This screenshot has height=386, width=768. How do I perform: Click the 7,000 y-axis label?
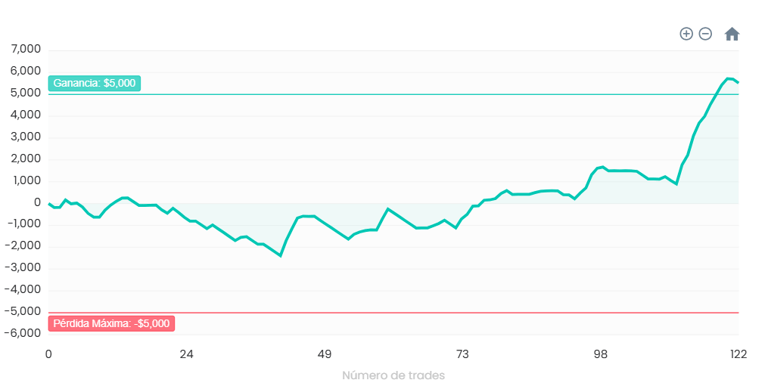click(x=26, y=50)
